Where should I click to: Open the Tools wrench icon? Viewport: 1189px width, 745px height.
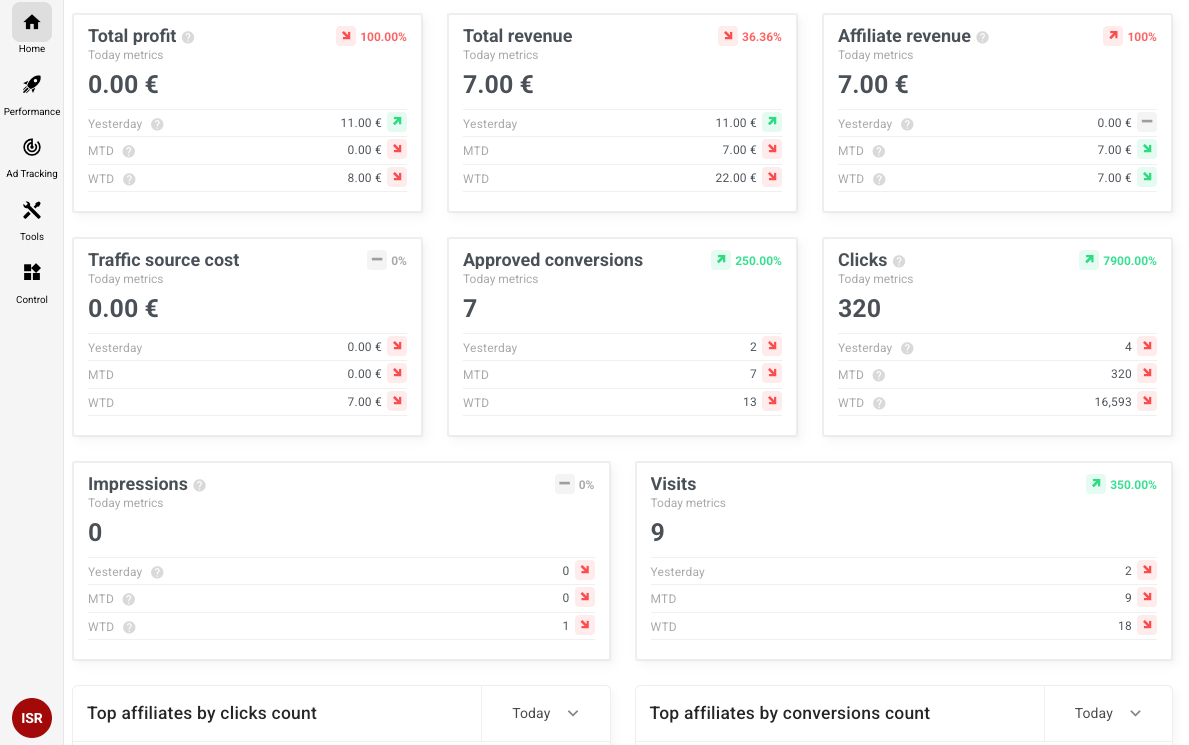[x=32, y=211]
